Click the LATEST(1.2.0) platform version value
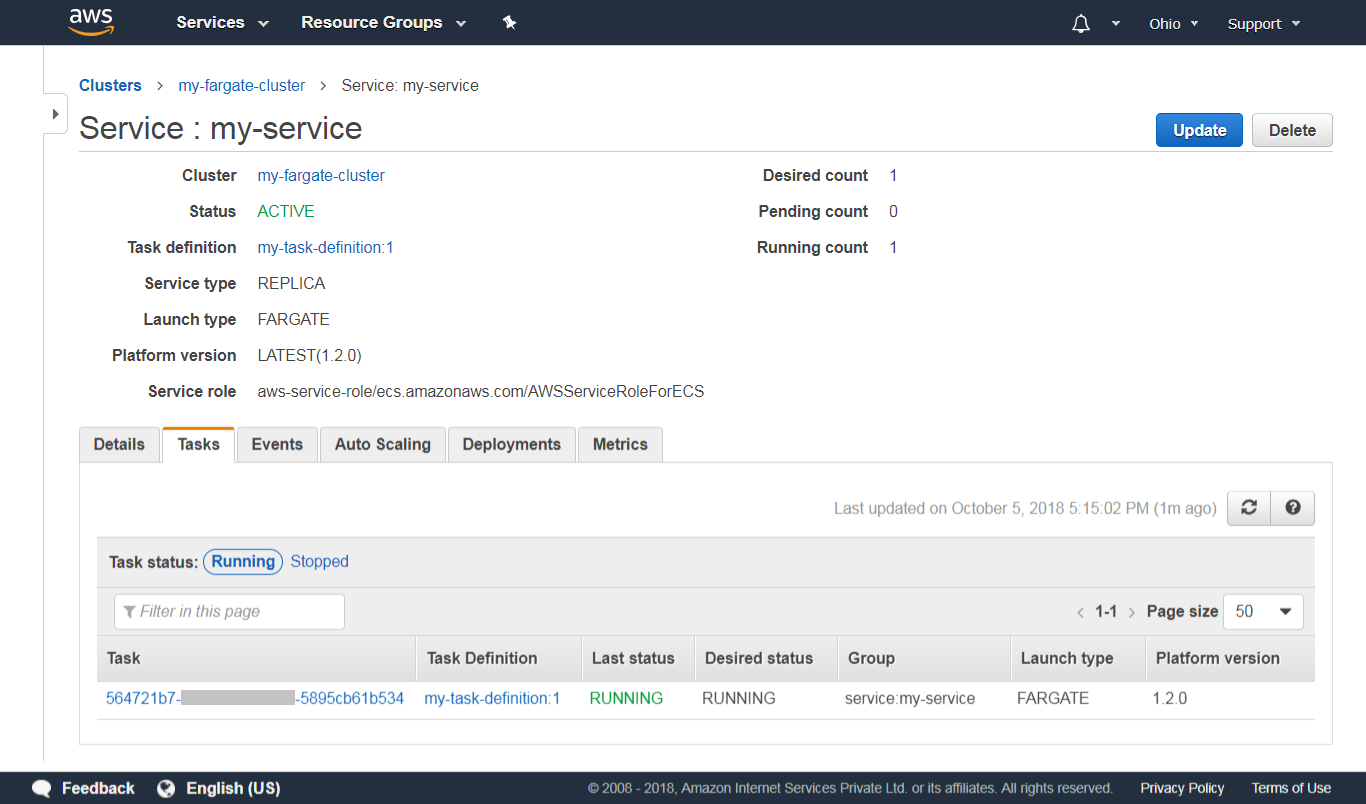The height and width of the screenshot is (804, 1366). 310,356
